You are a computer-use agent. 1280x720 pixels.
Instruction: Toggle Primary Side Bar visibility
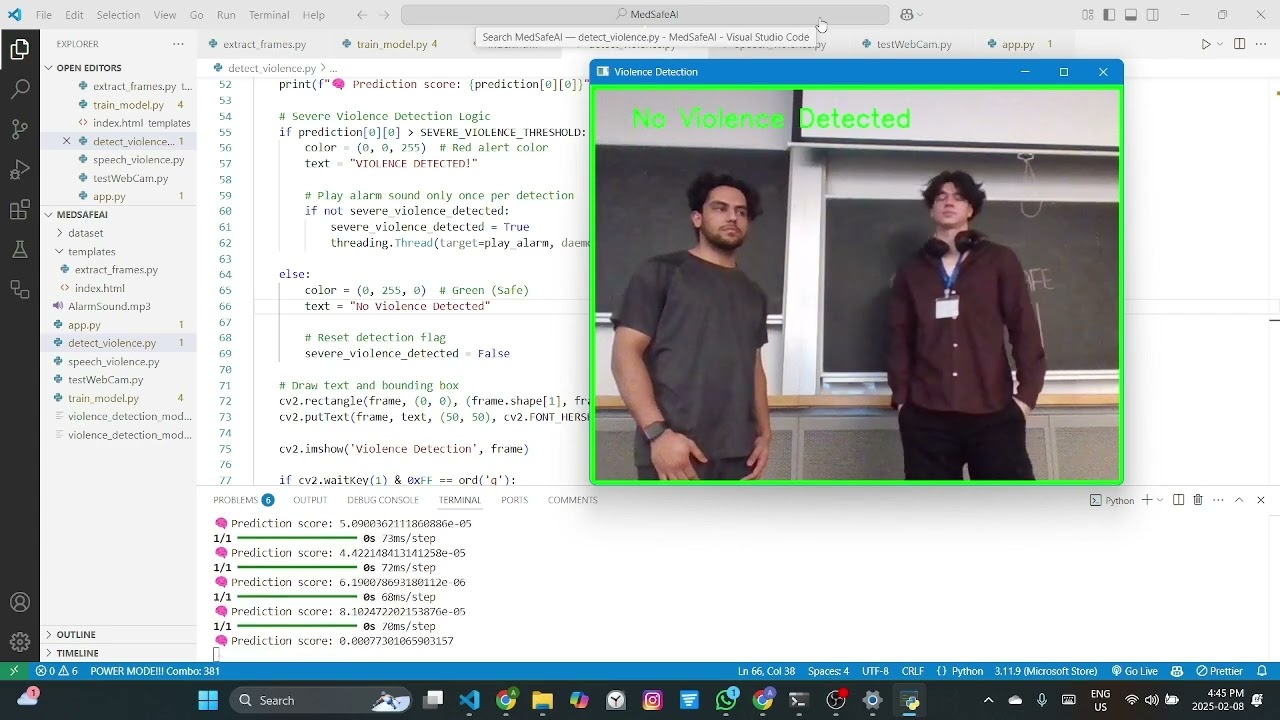coord(1109,15)
